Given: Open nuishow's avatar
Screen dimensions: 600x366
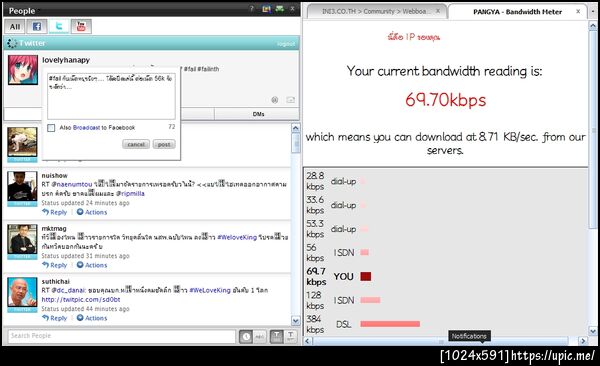Looking at the screenshot, I should coord(22,186).
